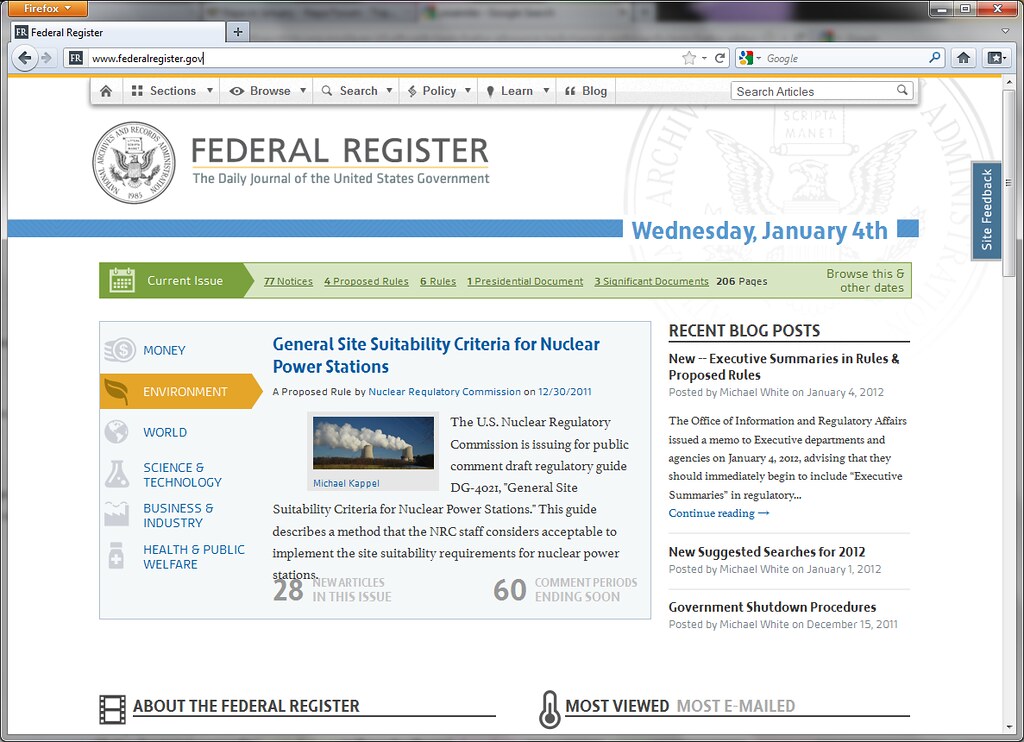This screenshot has width=1024, height=742.
Task: Bookmark this page with the star icon
Action: pyautogui.click(x=689, y=58)
